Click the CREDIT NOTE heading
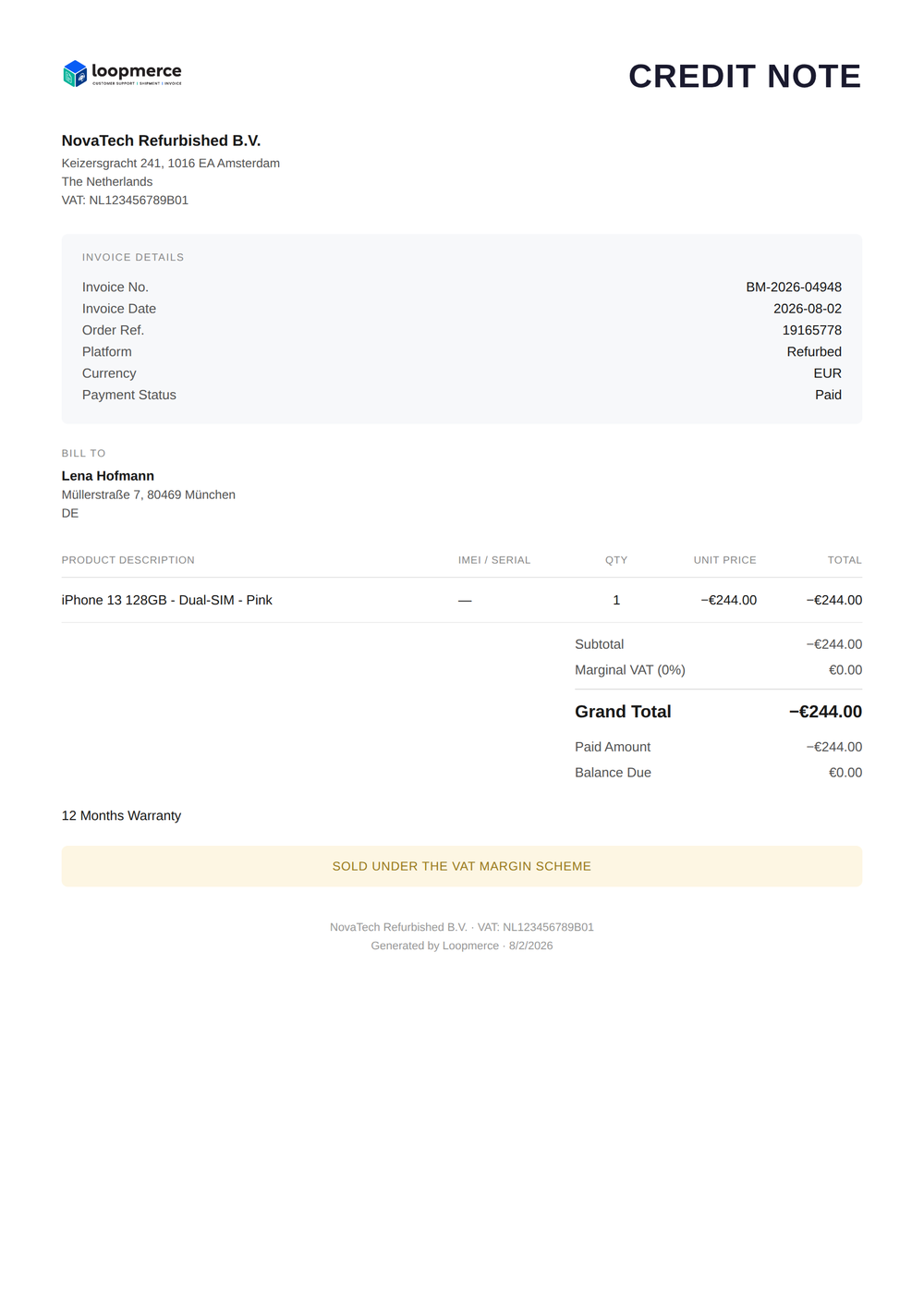The height and width of the screenshot is (1294, 924). [745, 76]
